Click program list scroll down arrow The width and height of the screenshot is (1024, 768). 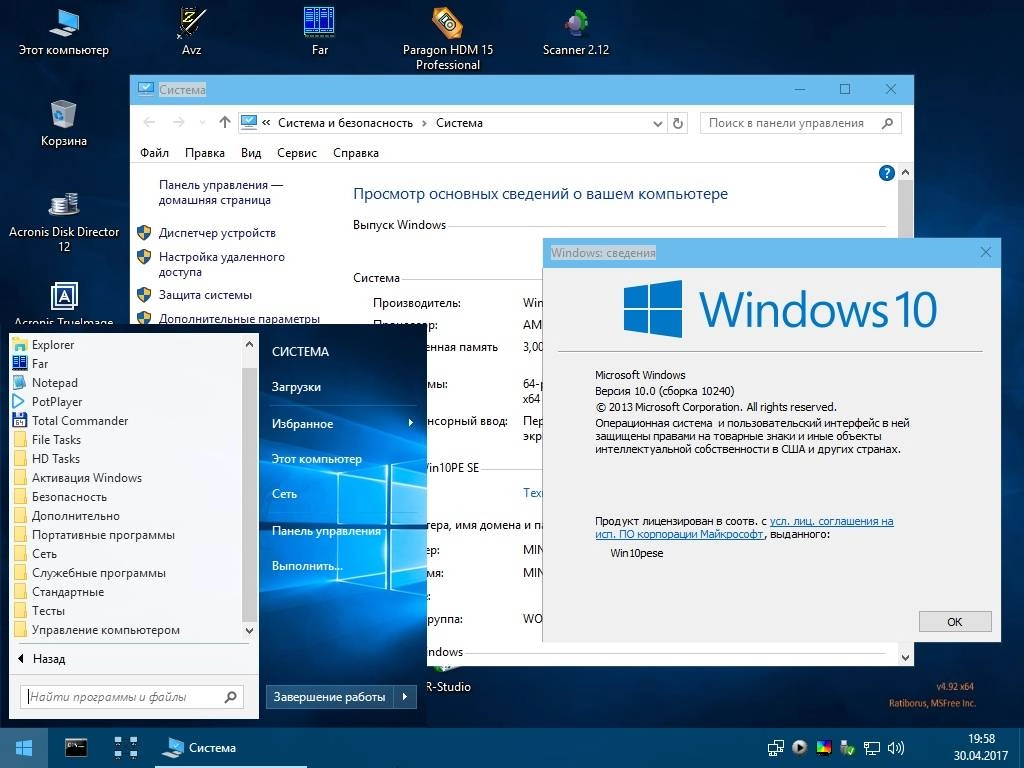point(249,631)
